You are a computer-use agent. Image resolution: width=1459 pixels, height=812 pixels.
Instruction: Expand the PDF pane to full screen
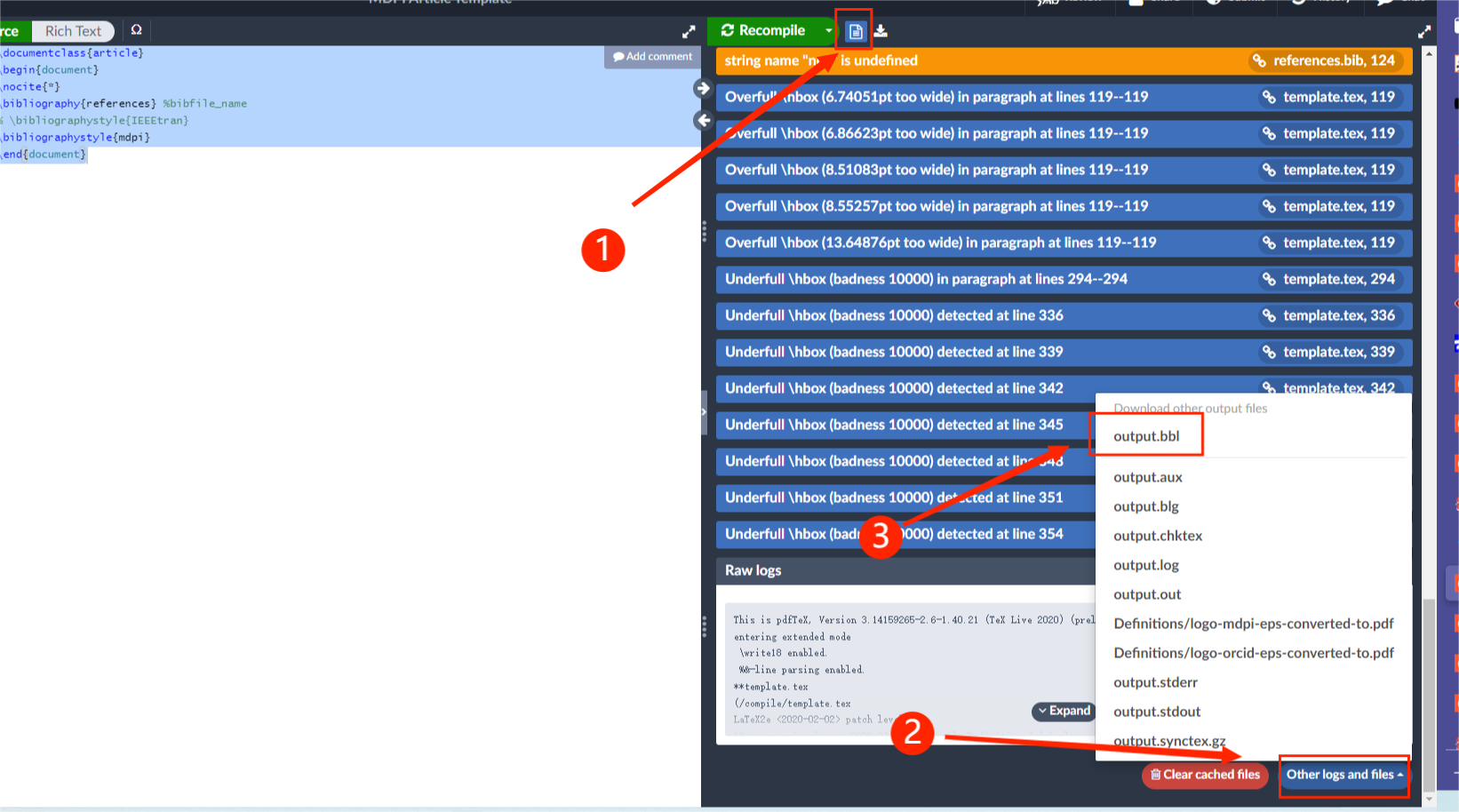pyautogui.click(x=1424, y=31)
